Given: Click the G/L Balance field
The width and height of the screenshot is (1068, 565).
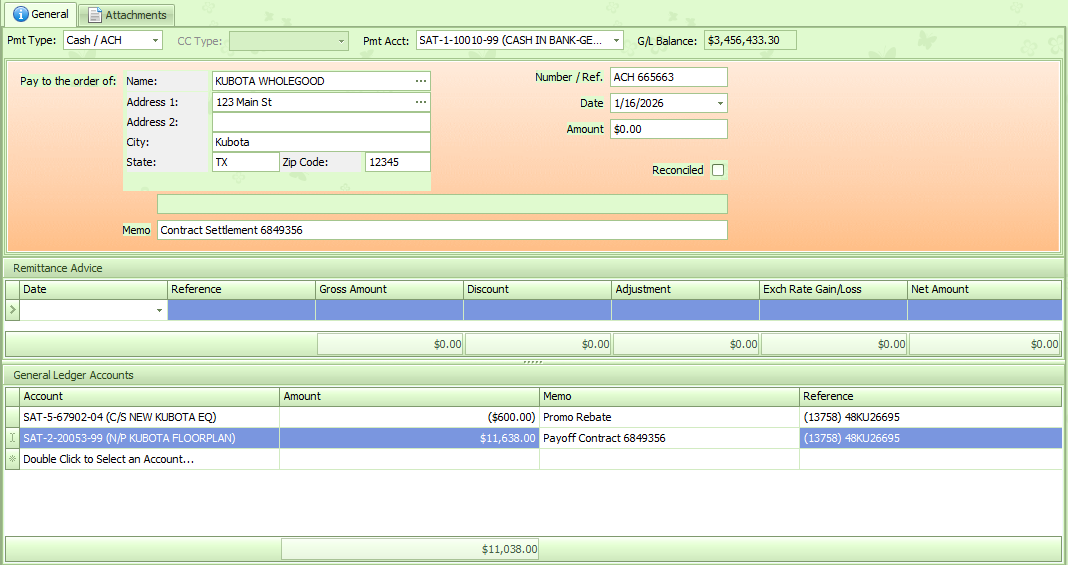Looking at the screenshot, I should tap(750, 40).
